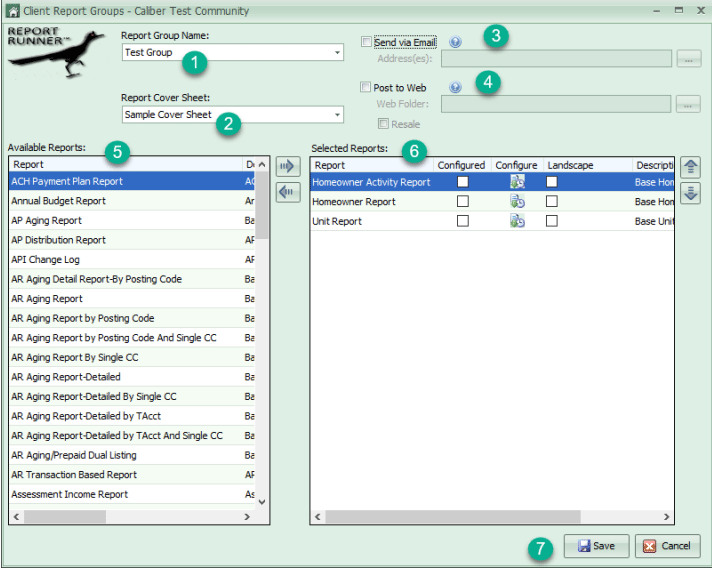Check Configured box for Homeowner Report

click(x=463, y=201)
